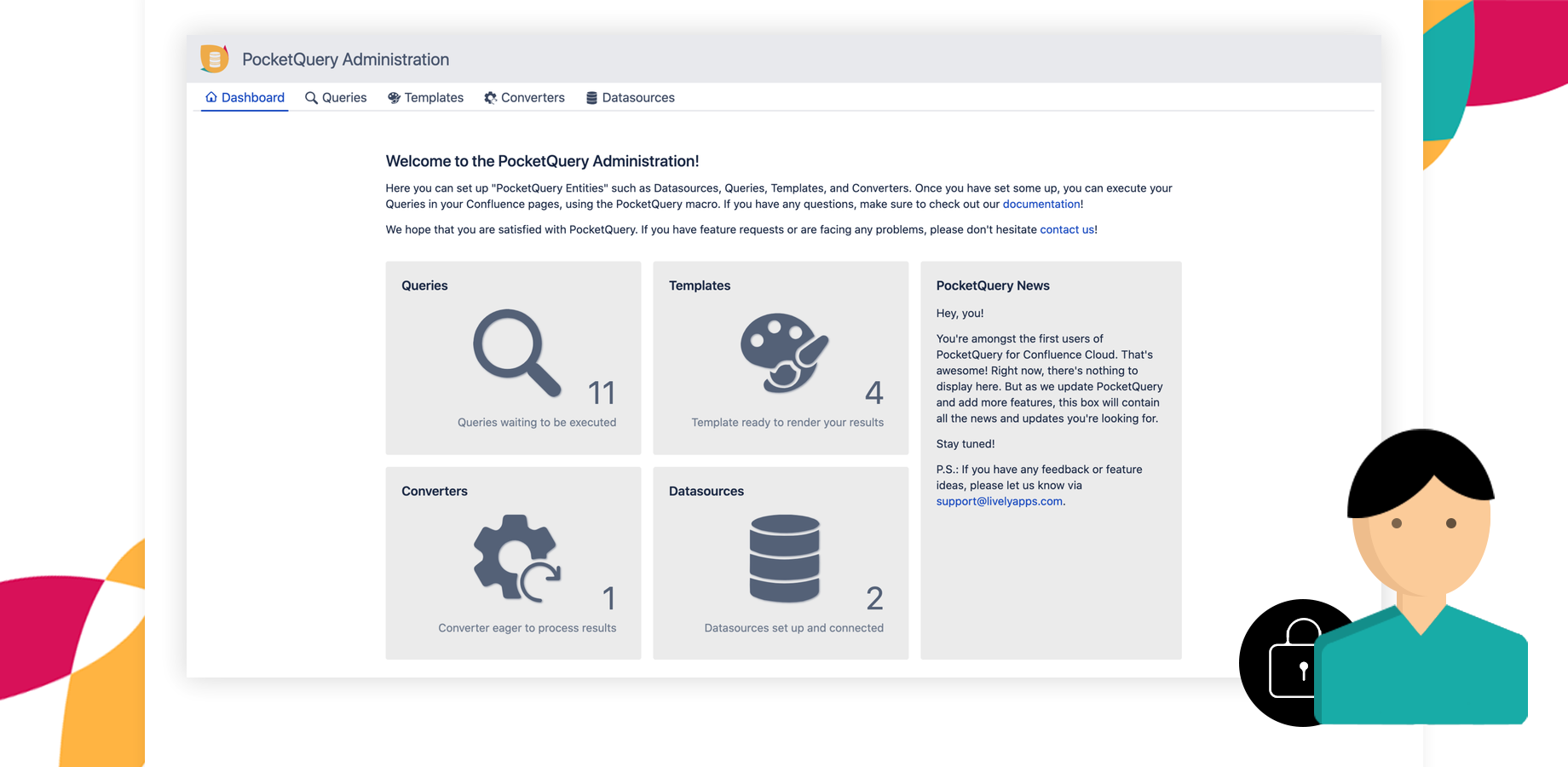Click the palette icon beside Templates tab
Viewport: 1568px width, 767px height.
[x=394, y=98]
